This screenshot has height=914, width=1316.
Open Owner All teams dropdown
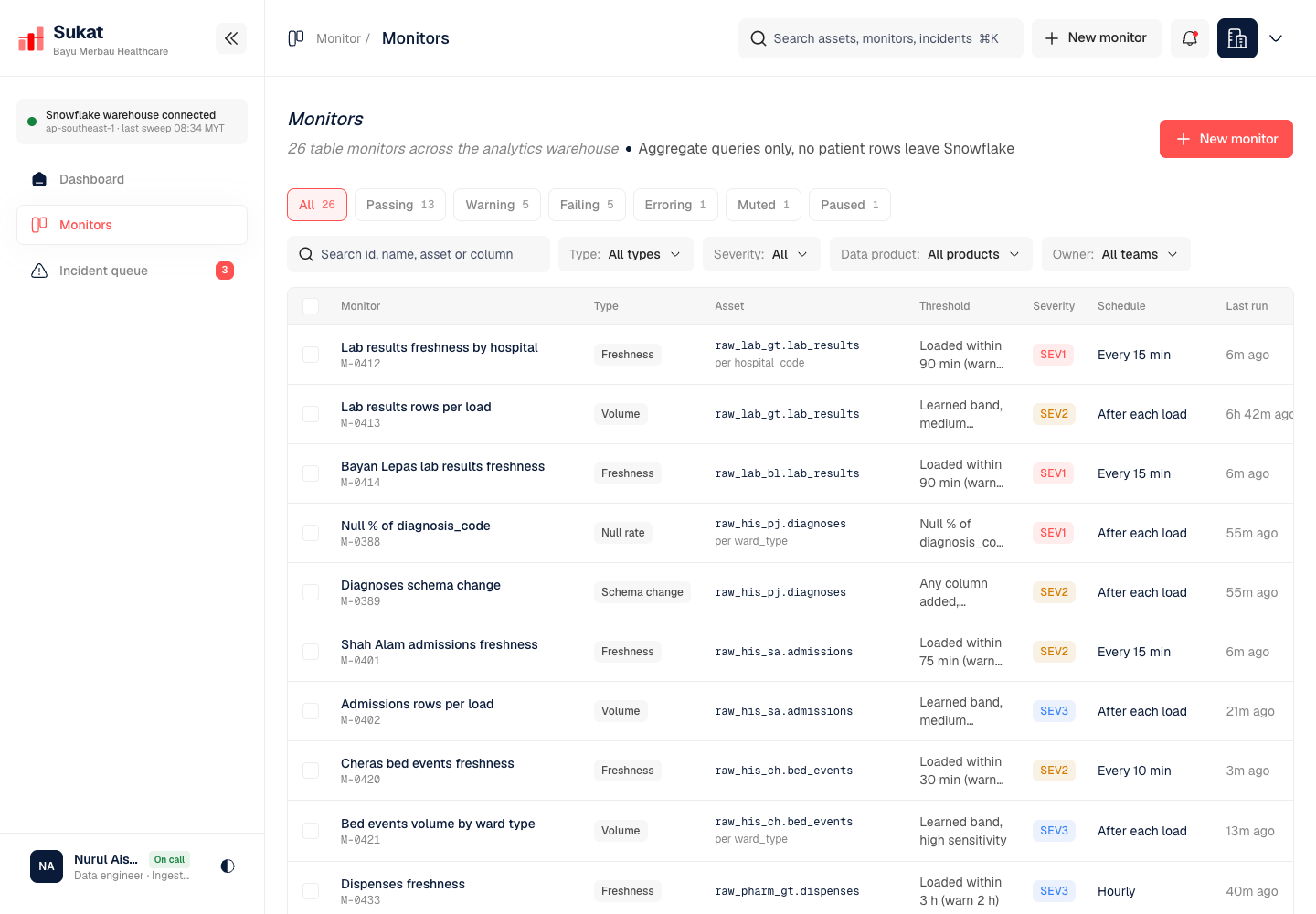pyautogui.click(x=1116, y=254)
